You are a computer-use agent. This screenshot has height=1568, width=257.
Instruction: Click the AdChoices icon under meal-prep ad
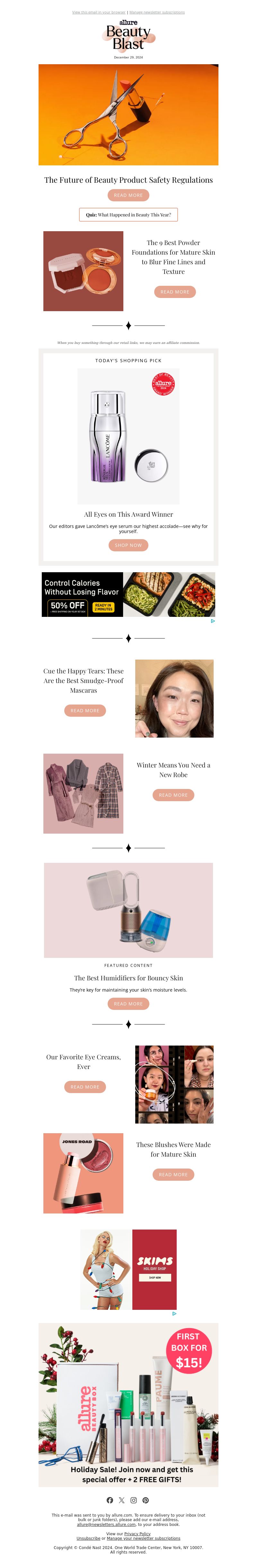[213, 621]
